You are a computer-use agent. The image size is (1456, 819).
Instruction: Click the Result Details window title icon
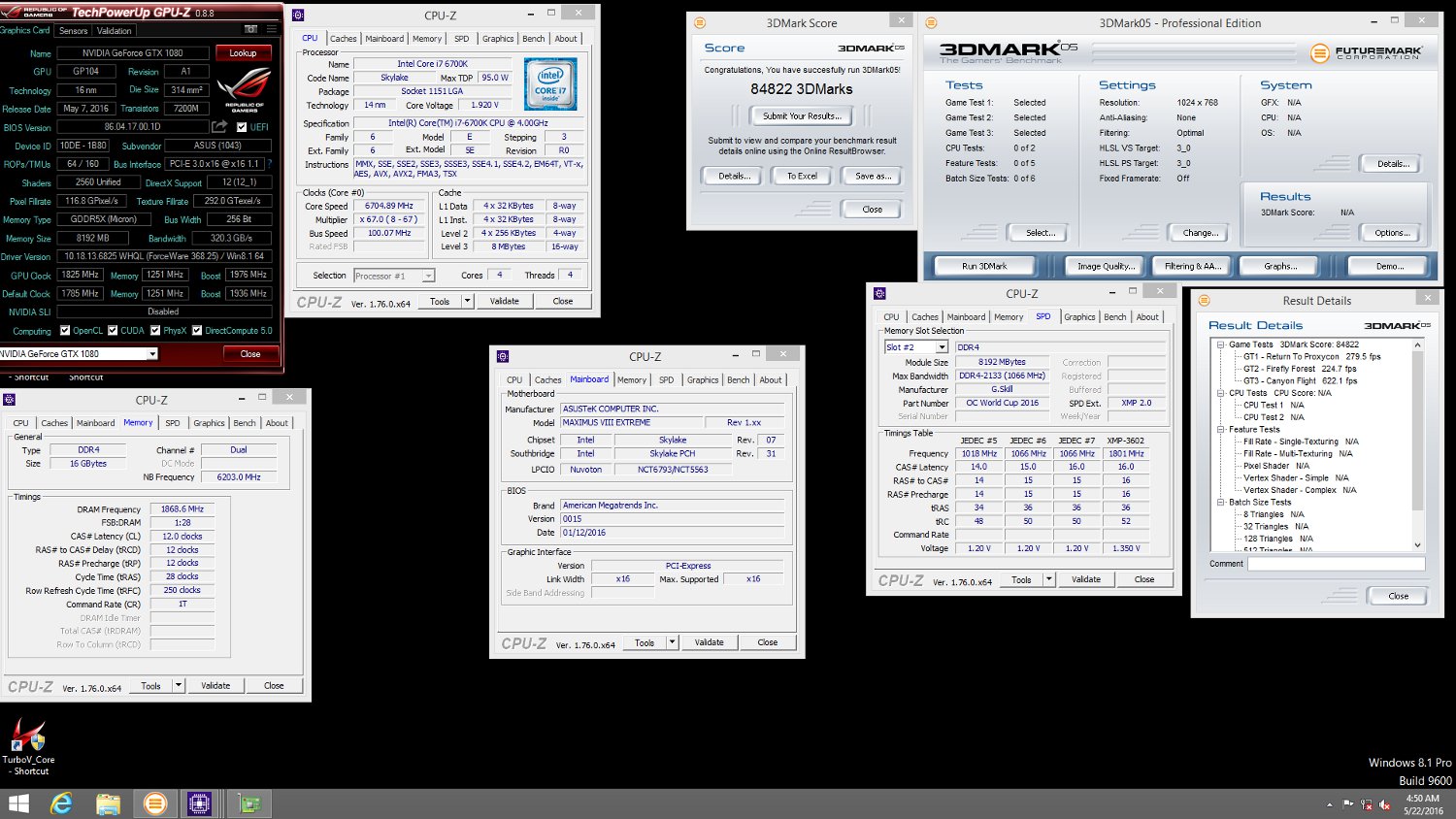click(x=1204, y=300)
